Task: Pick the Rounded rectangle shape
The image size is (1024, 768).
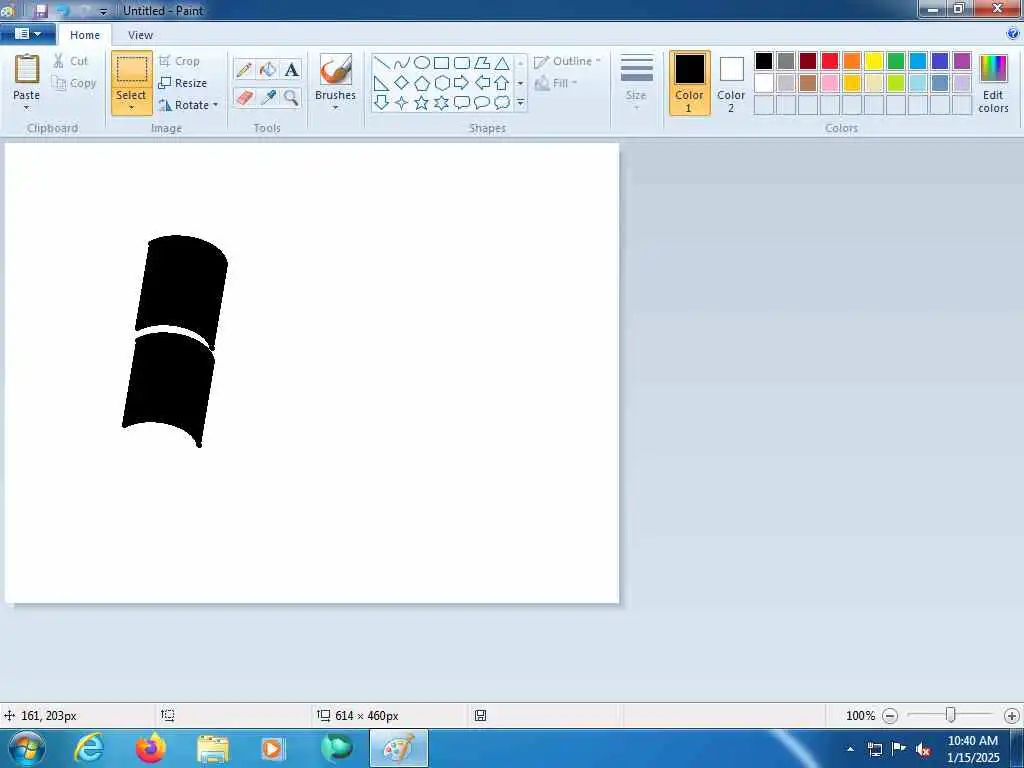Action: coord(462,63)
